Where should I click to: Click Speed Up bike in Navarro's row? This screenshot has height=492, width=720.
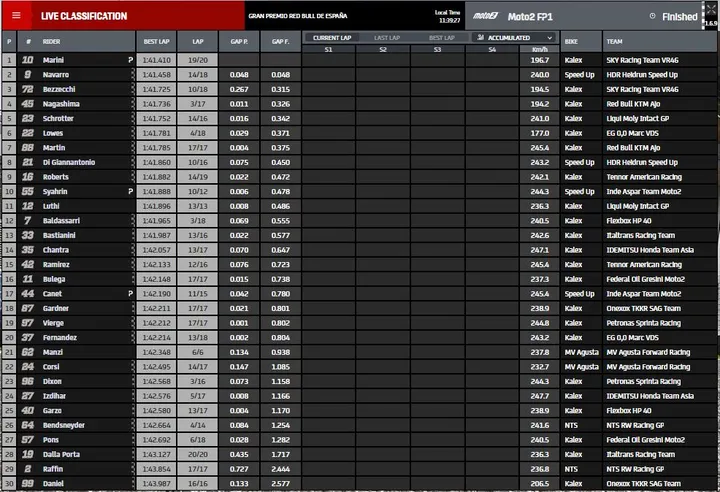tap(579, 74)
